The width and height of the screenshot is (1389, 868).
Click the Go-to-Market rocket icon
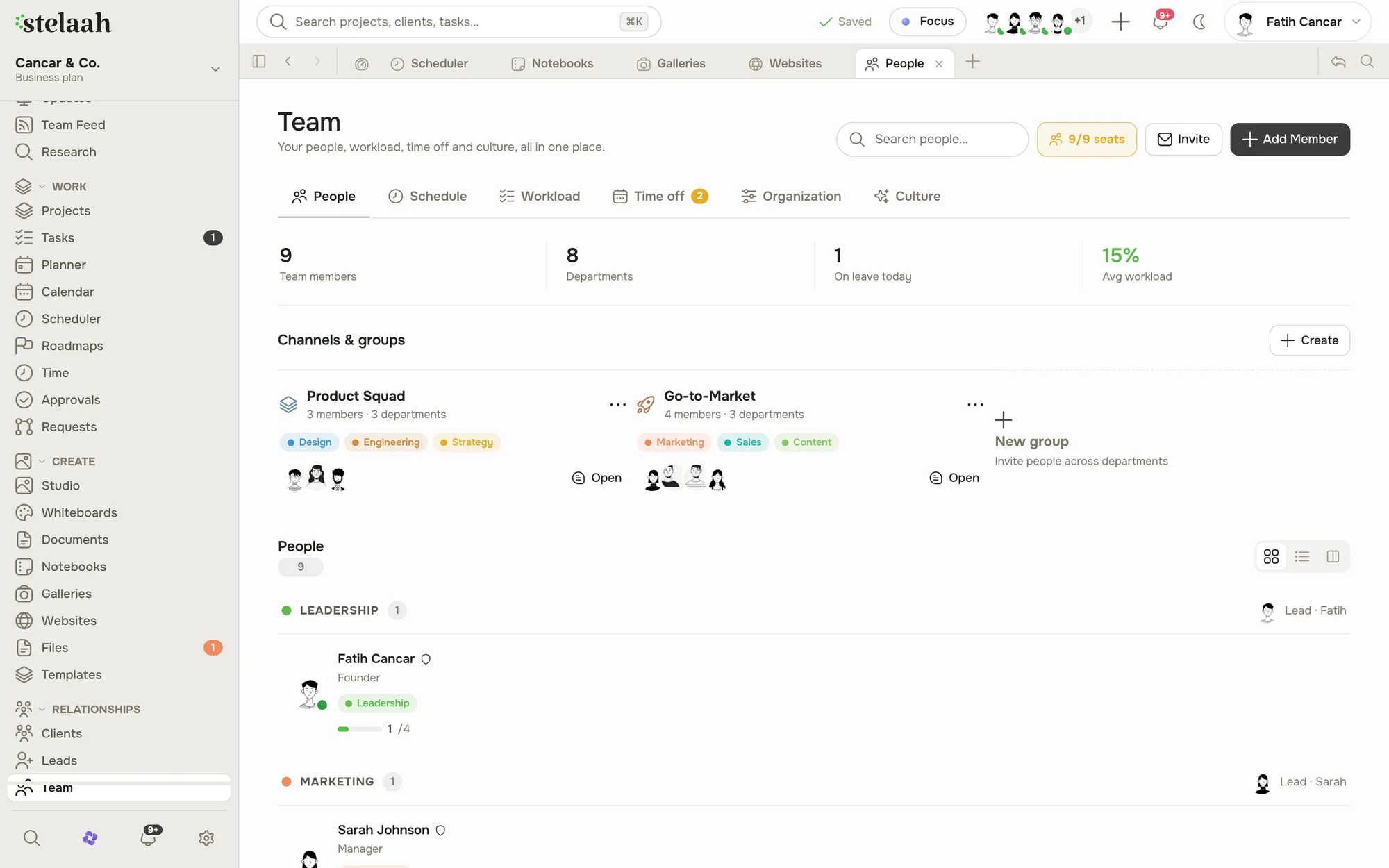pos(645,404)
